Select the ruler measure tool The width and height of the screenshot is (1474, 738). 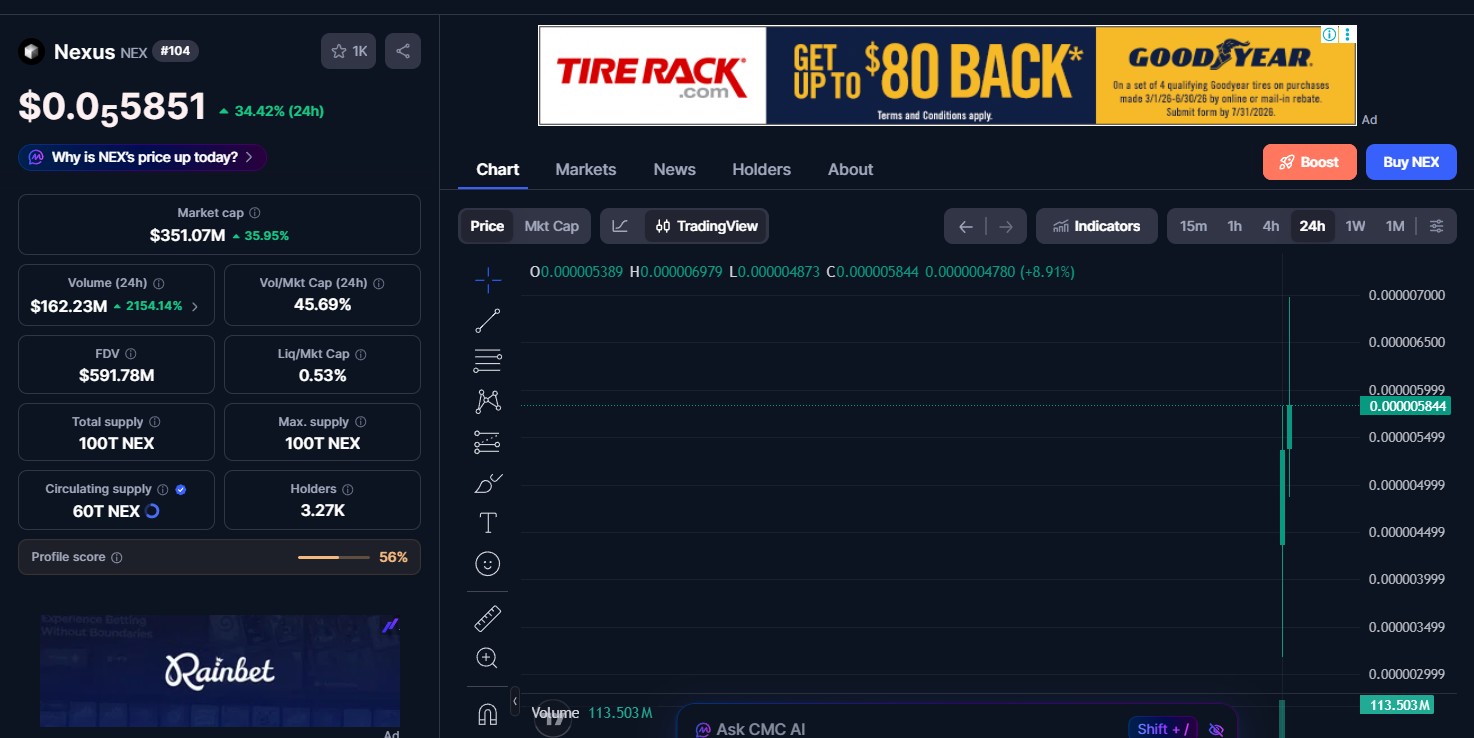pos(488,619)
